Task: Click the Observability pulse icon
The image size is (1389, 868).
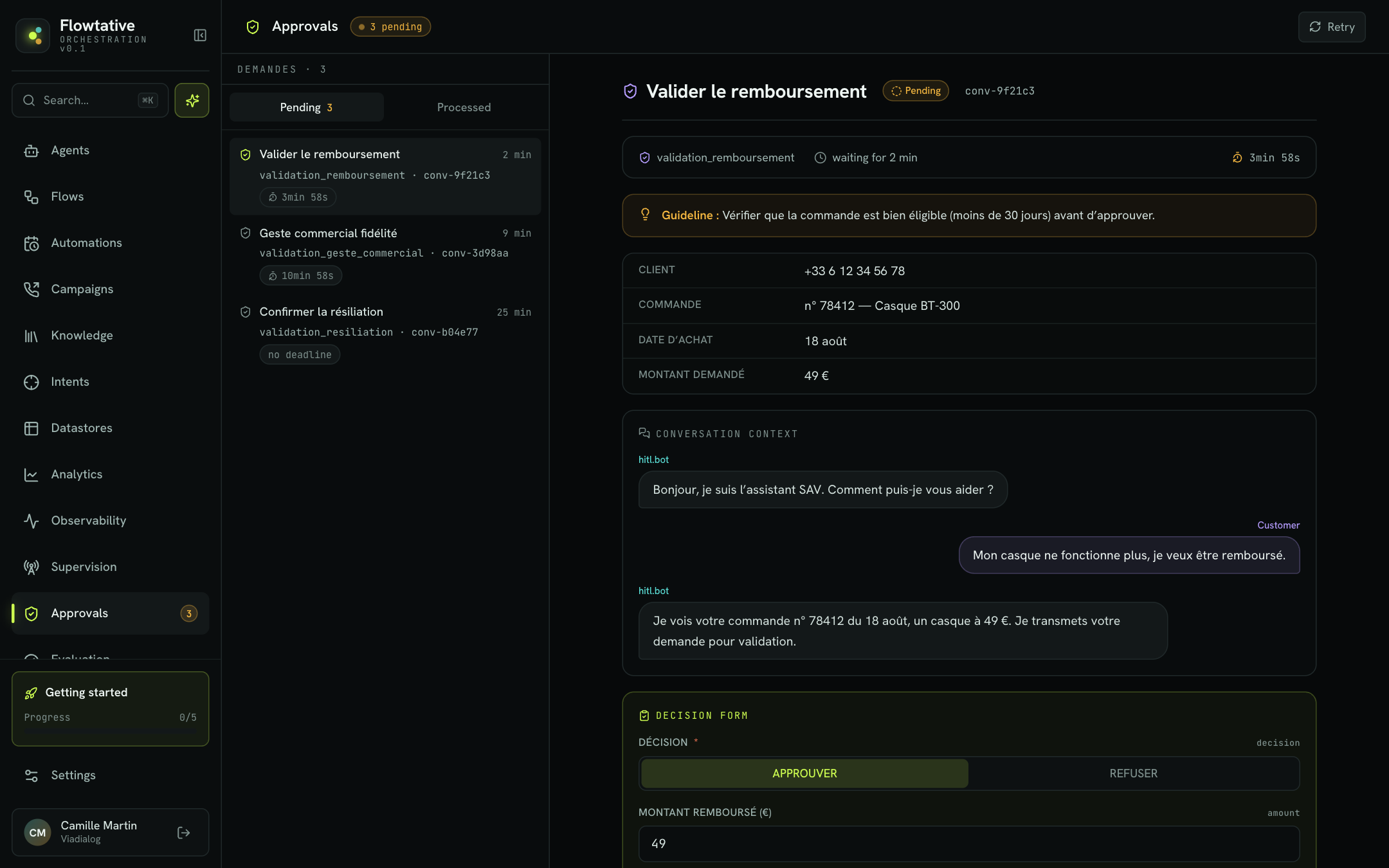Action: (31, 521)
